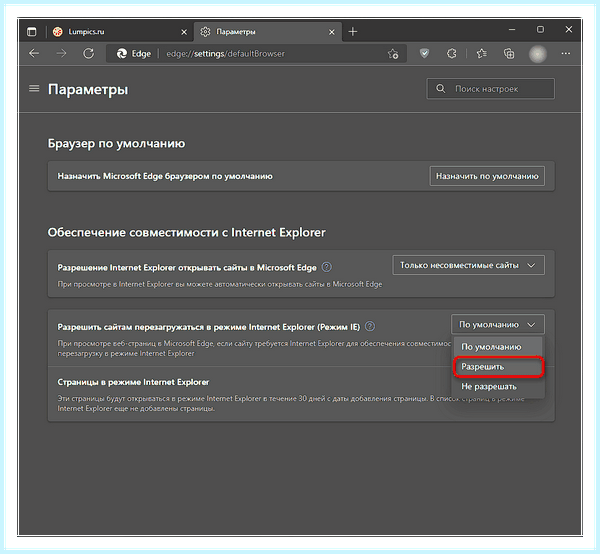Open the Collections icon

point(509,54)
